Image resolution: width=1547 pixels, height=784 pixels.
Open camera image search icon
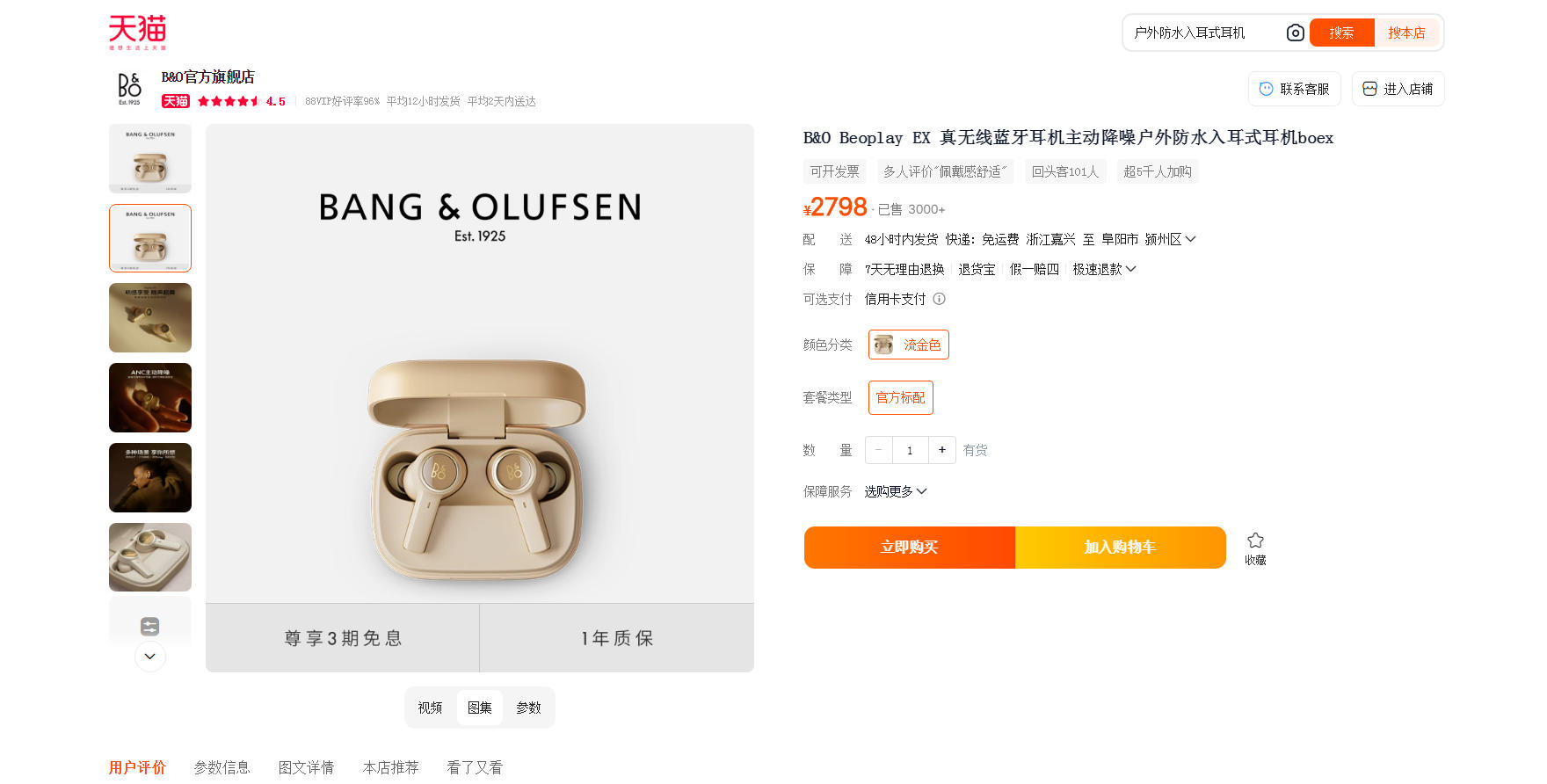click(1295, 33)
